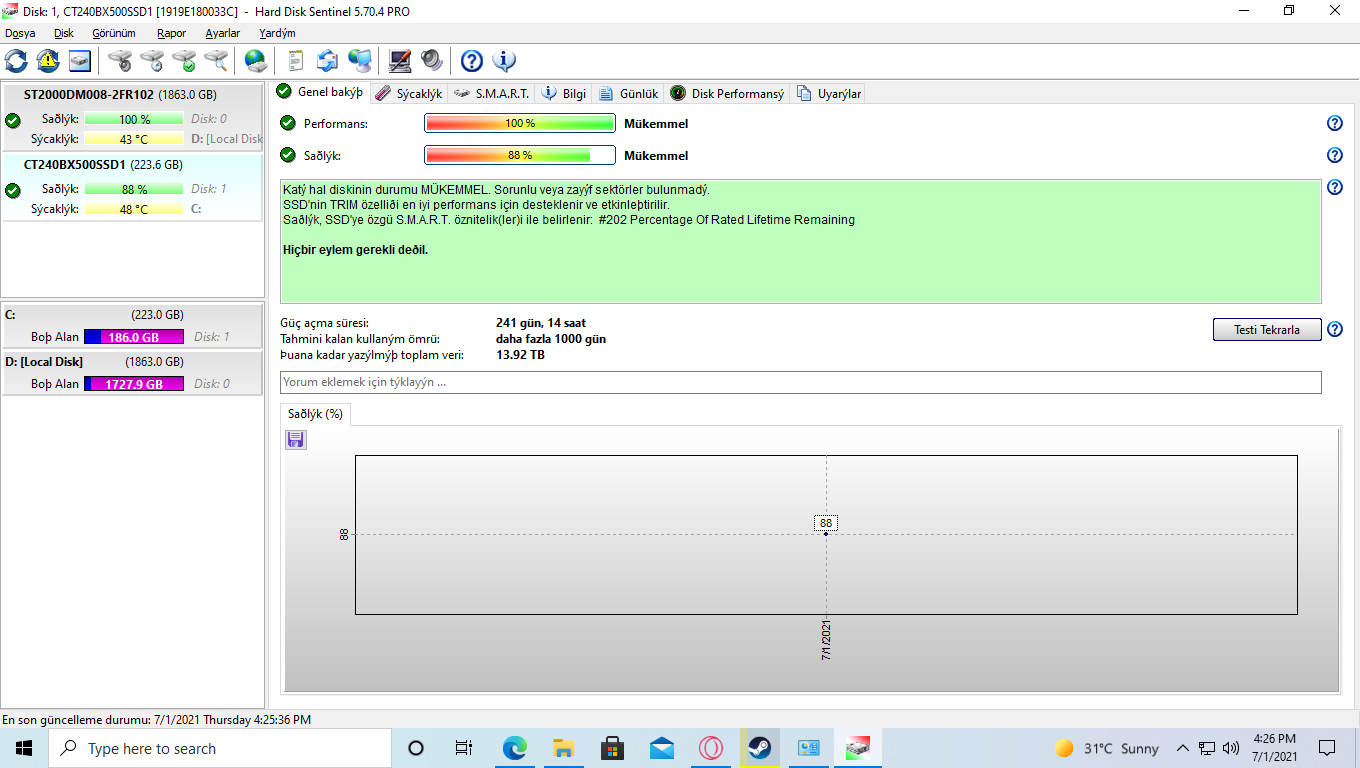Click the help icon next to Saðlýk bar
The height and width of the screenshot is (768, 1360).
(x=1334, y=155)
